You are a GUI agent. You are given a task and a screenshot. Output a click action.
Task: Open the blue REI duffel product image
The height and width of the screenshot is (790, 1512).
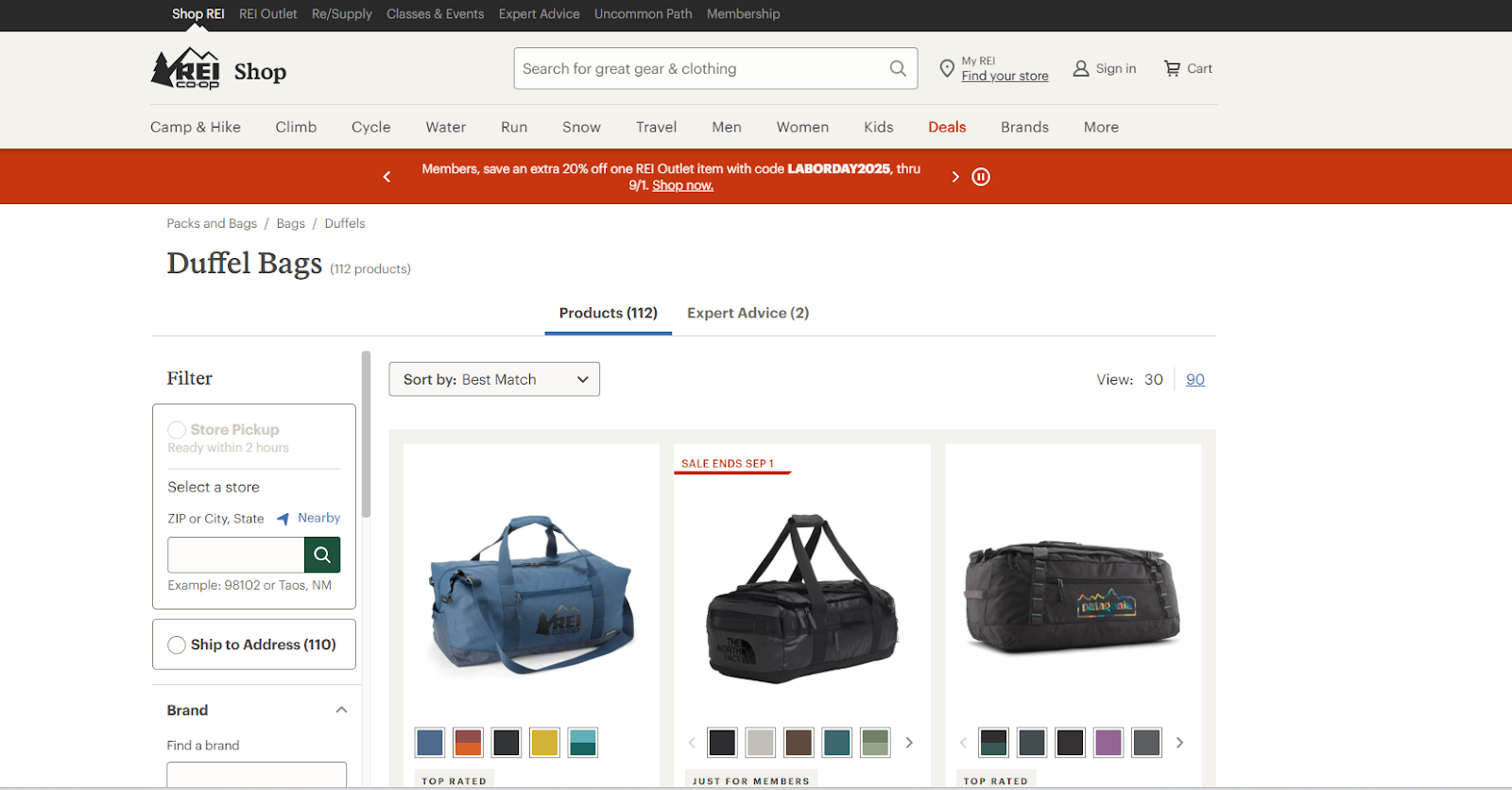(531, 595)
